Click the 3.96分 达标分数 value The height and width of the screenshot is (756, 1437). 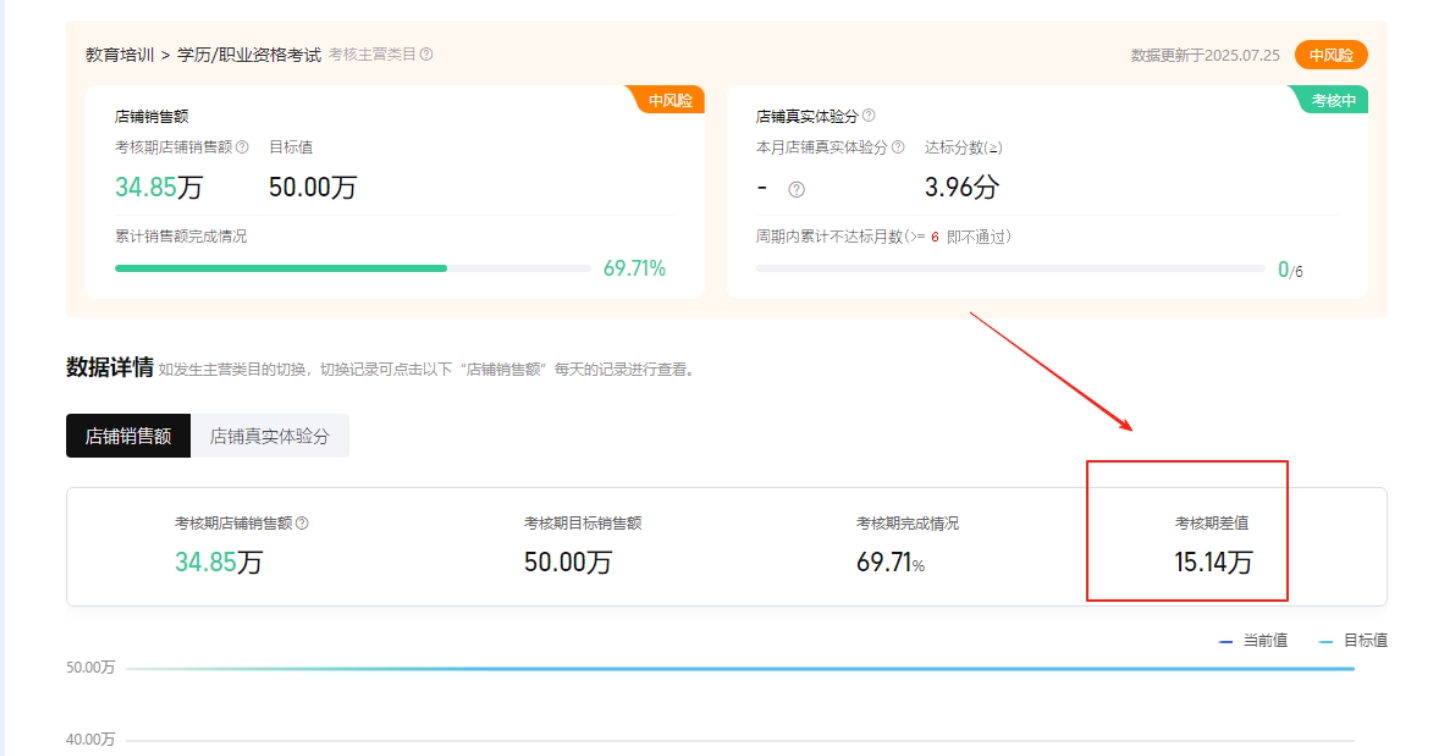pos(961,187)
